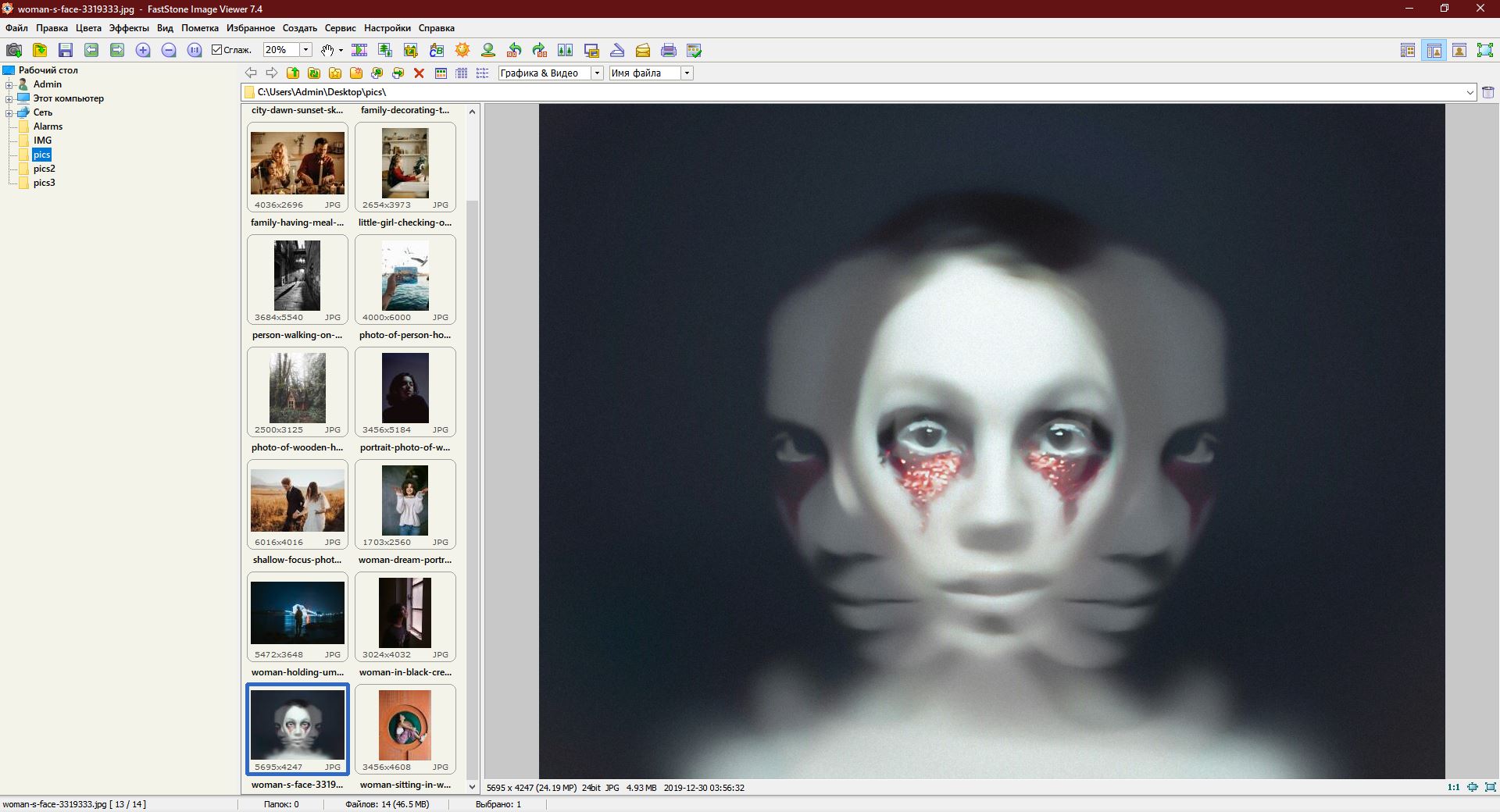Show actual size with 1:1 toolbar icon
Image resolution: width=1500 pixels, height=812 pixels.
click(x=195, y=50)
